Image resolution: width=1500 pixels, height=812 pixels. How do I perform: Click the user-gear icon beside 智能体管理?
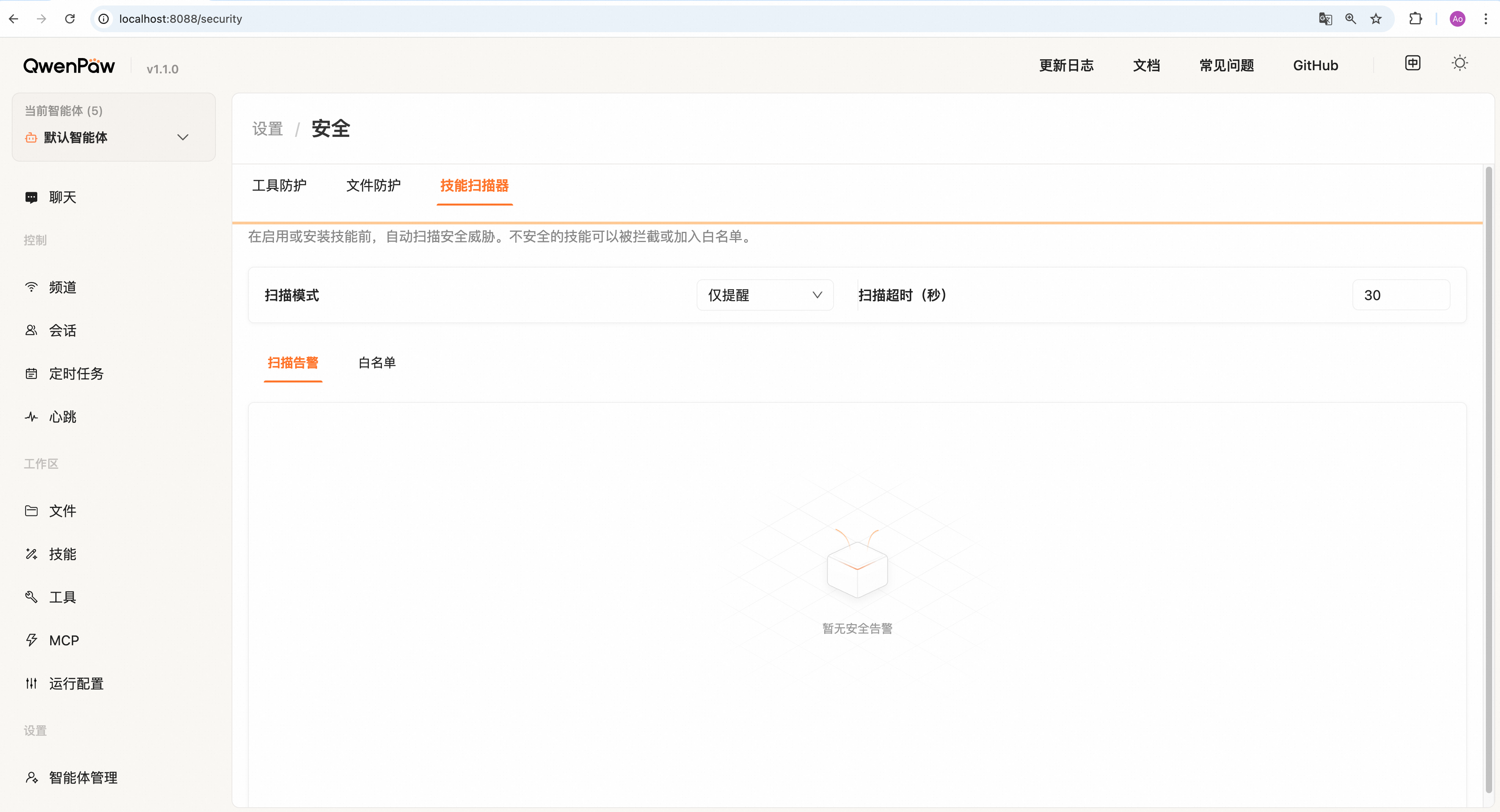(31, 777)
